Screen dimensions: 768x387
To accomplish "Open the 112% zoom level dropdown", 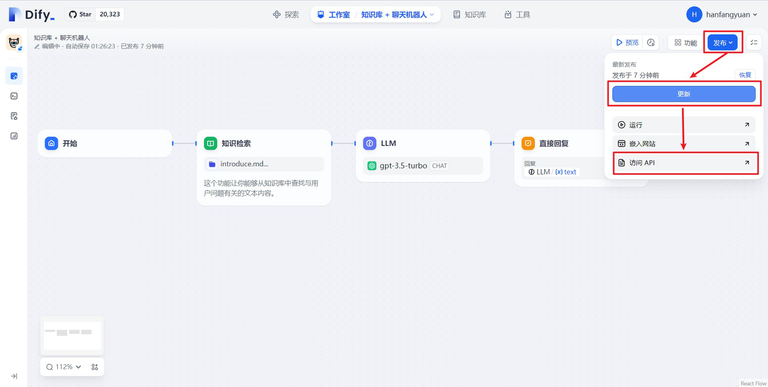I will click(64, 366).
